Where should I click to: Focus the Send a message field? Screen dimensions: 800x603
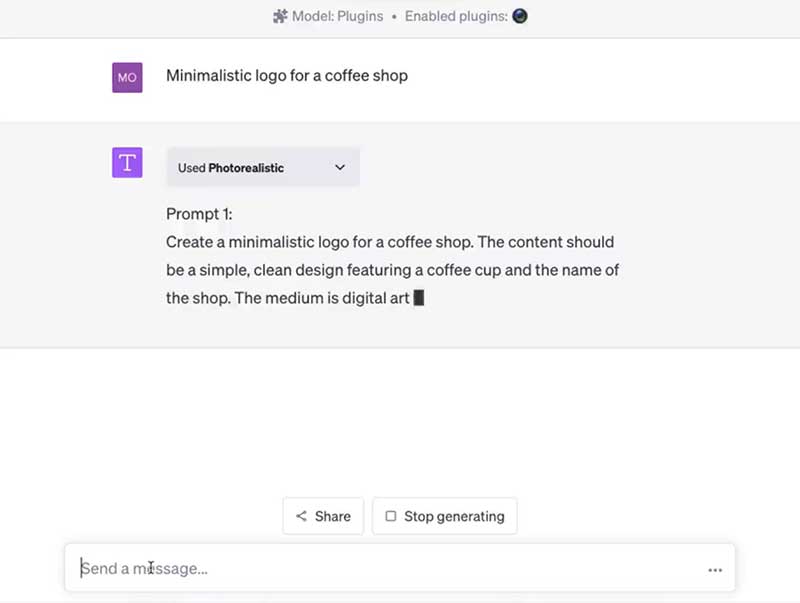390,569
